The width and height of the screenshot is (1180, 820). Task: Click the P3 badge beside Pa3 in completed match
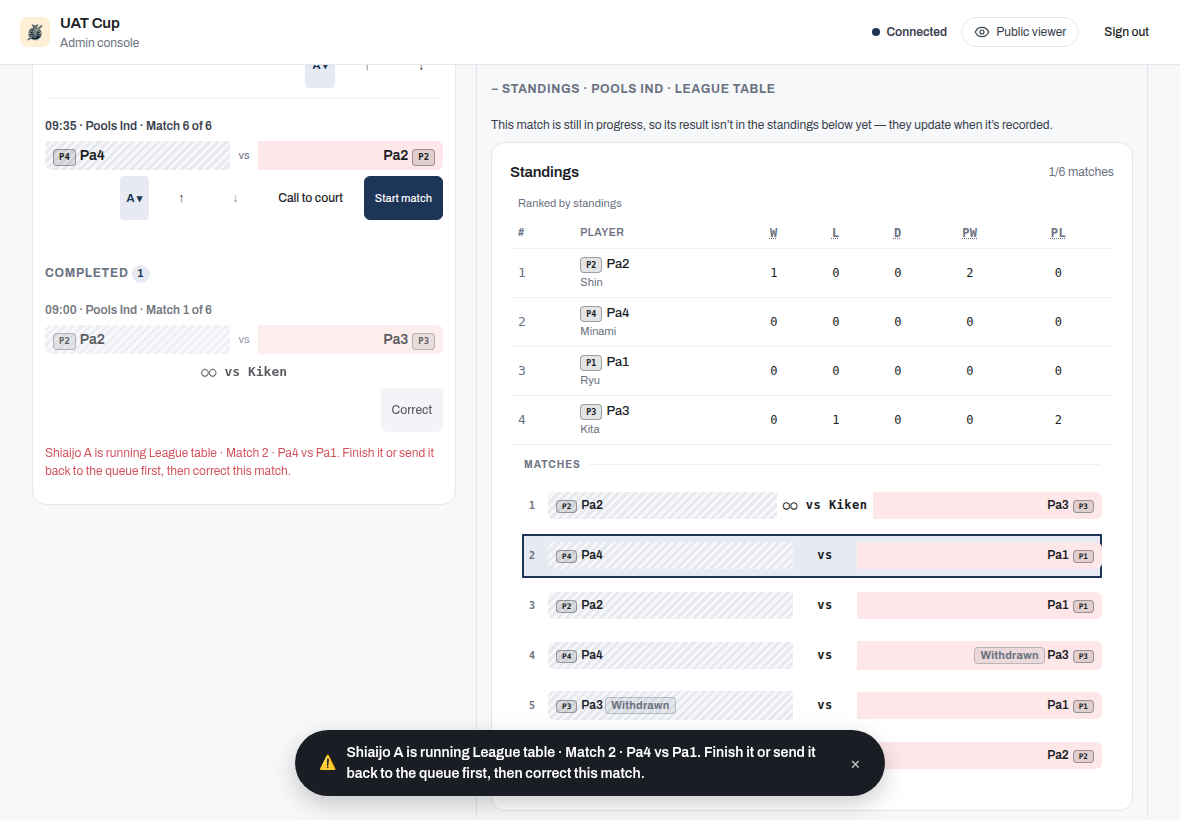[x=423, y=340]
